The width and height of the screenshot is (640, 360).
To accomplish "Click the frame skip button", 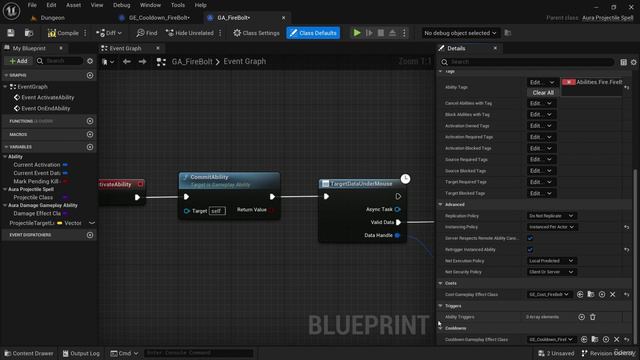I will [369, 33].
